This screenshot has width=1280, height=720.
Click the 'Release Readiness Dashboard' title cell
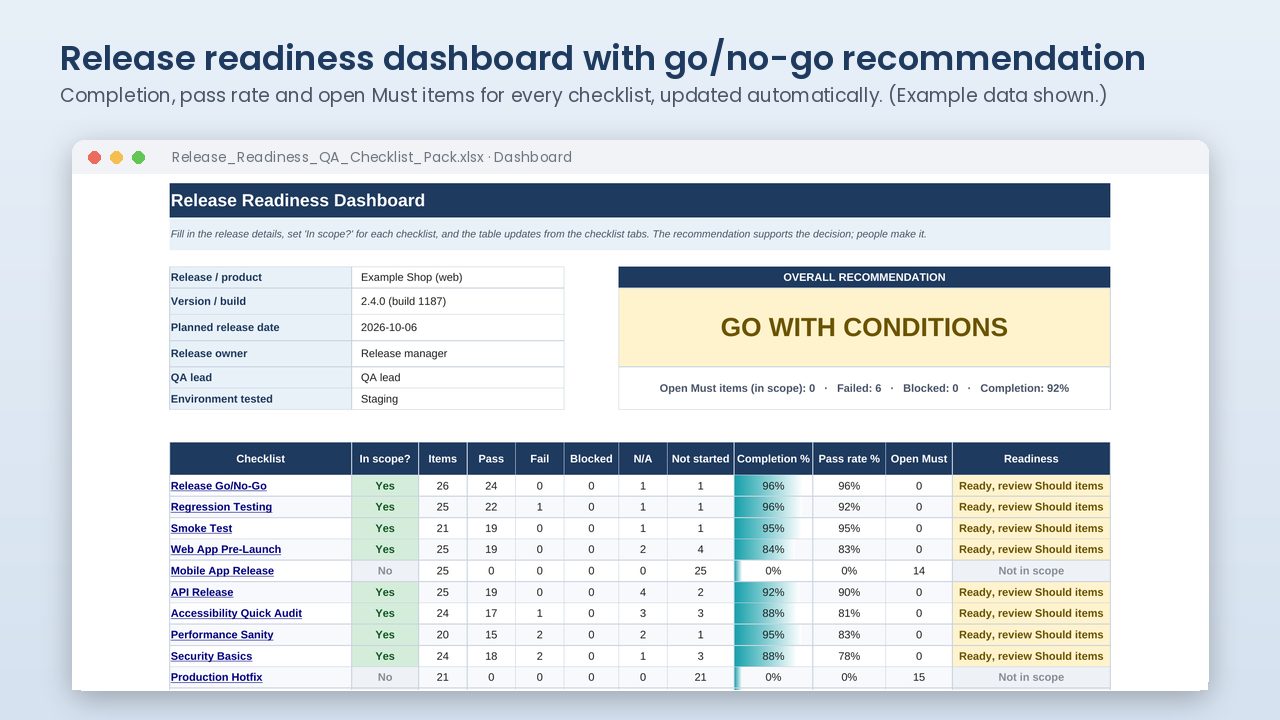point(640,200)
